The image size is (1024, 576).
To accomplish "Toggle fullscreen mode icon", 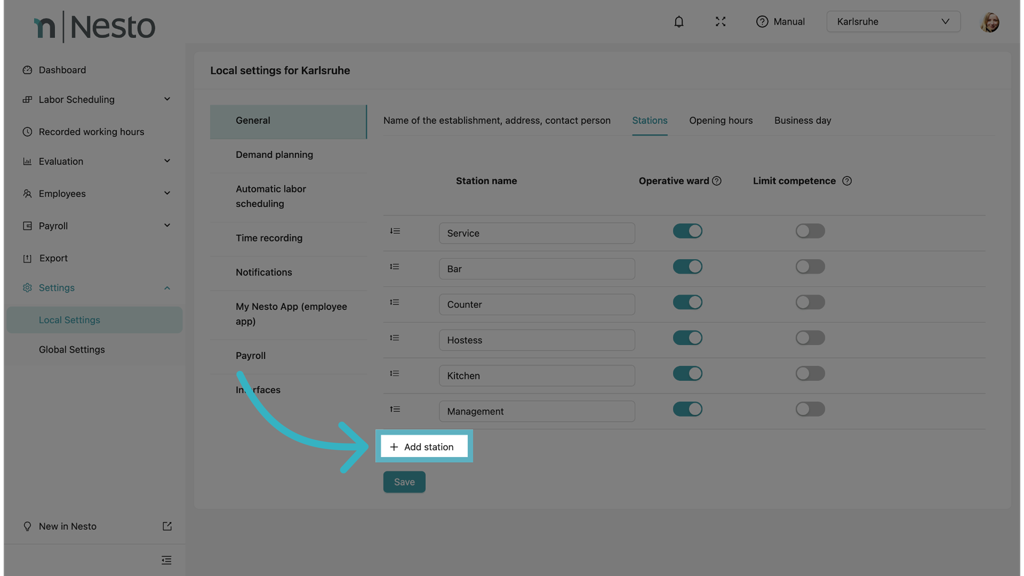I will click(x=720, y=22).
